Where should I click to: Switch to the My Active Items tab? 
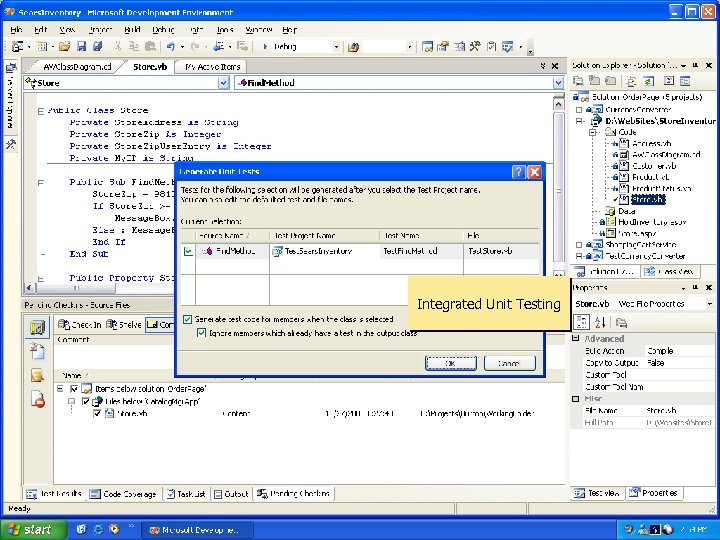(x=213, y=67)
